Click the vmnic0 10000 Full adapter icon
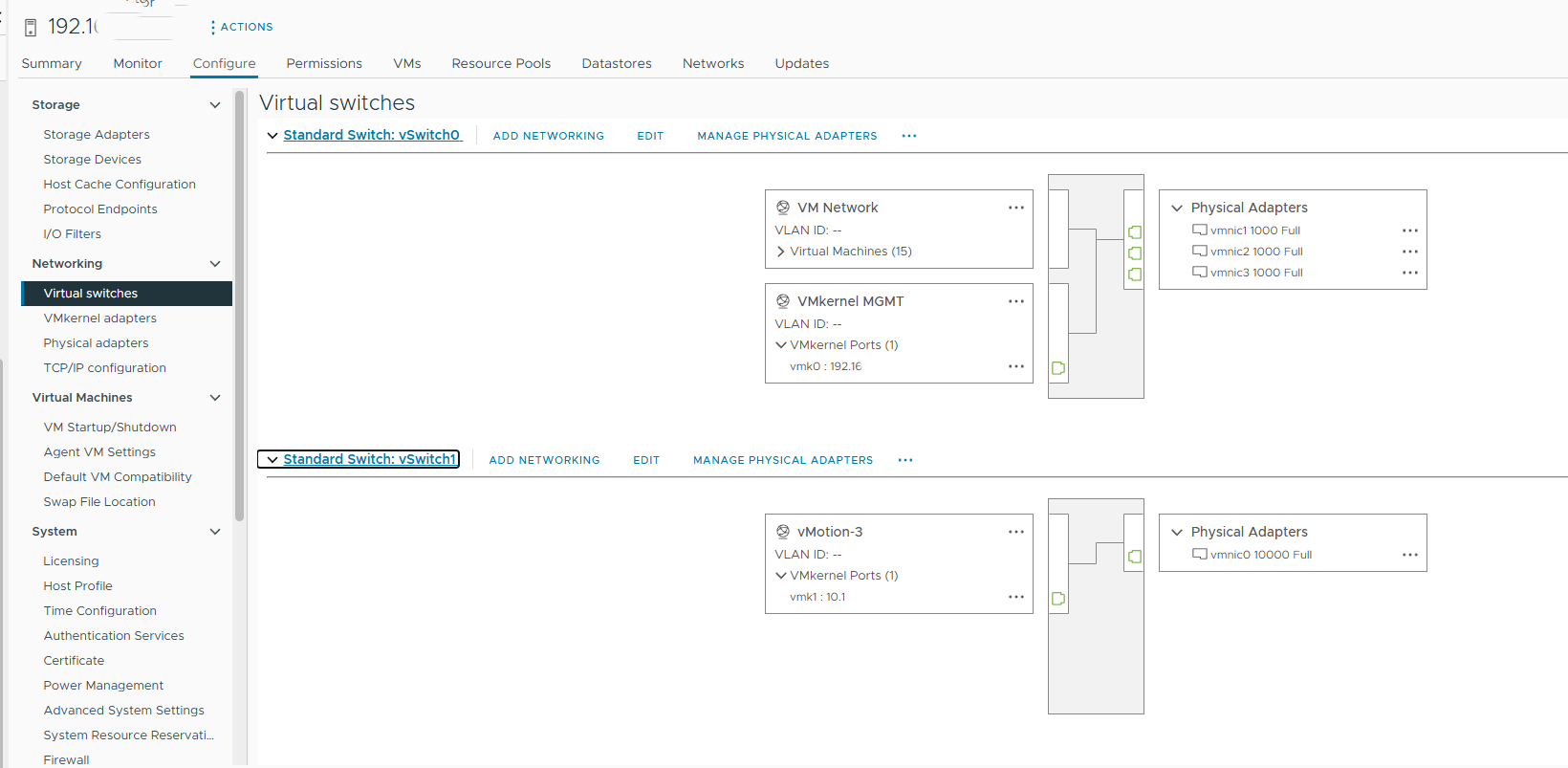 click(1199, 555)
